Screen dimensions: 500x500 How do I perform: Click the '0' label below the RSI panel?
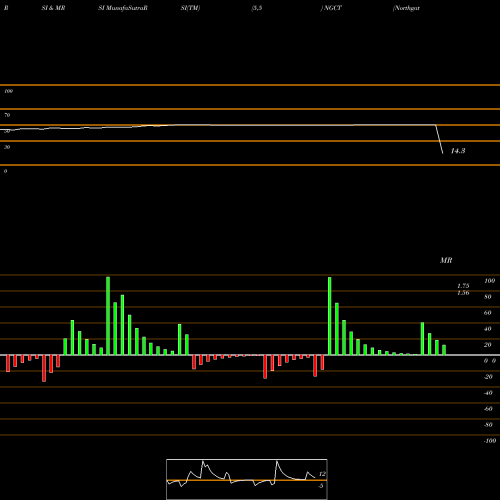[x=5, y=171]
